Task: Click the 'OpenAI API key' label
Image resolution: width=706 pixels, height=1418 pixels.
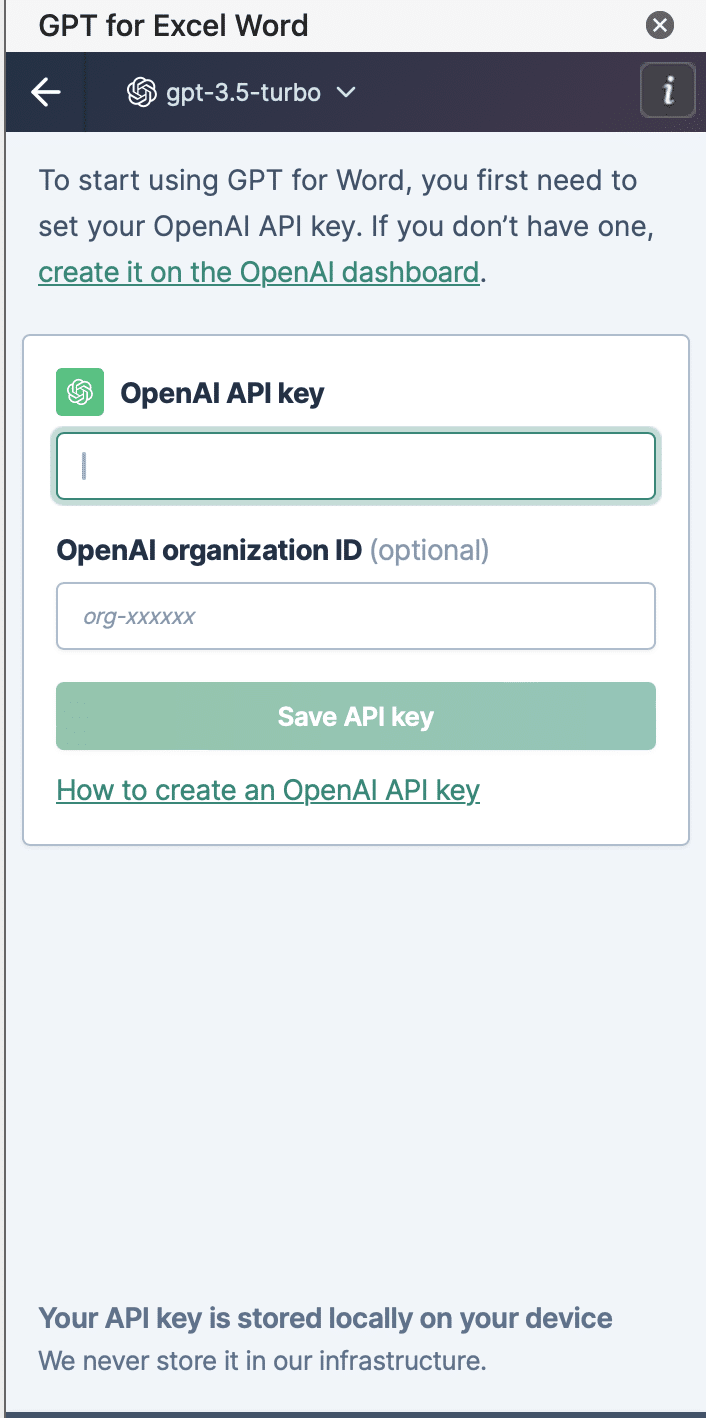Action: [222, 393]
